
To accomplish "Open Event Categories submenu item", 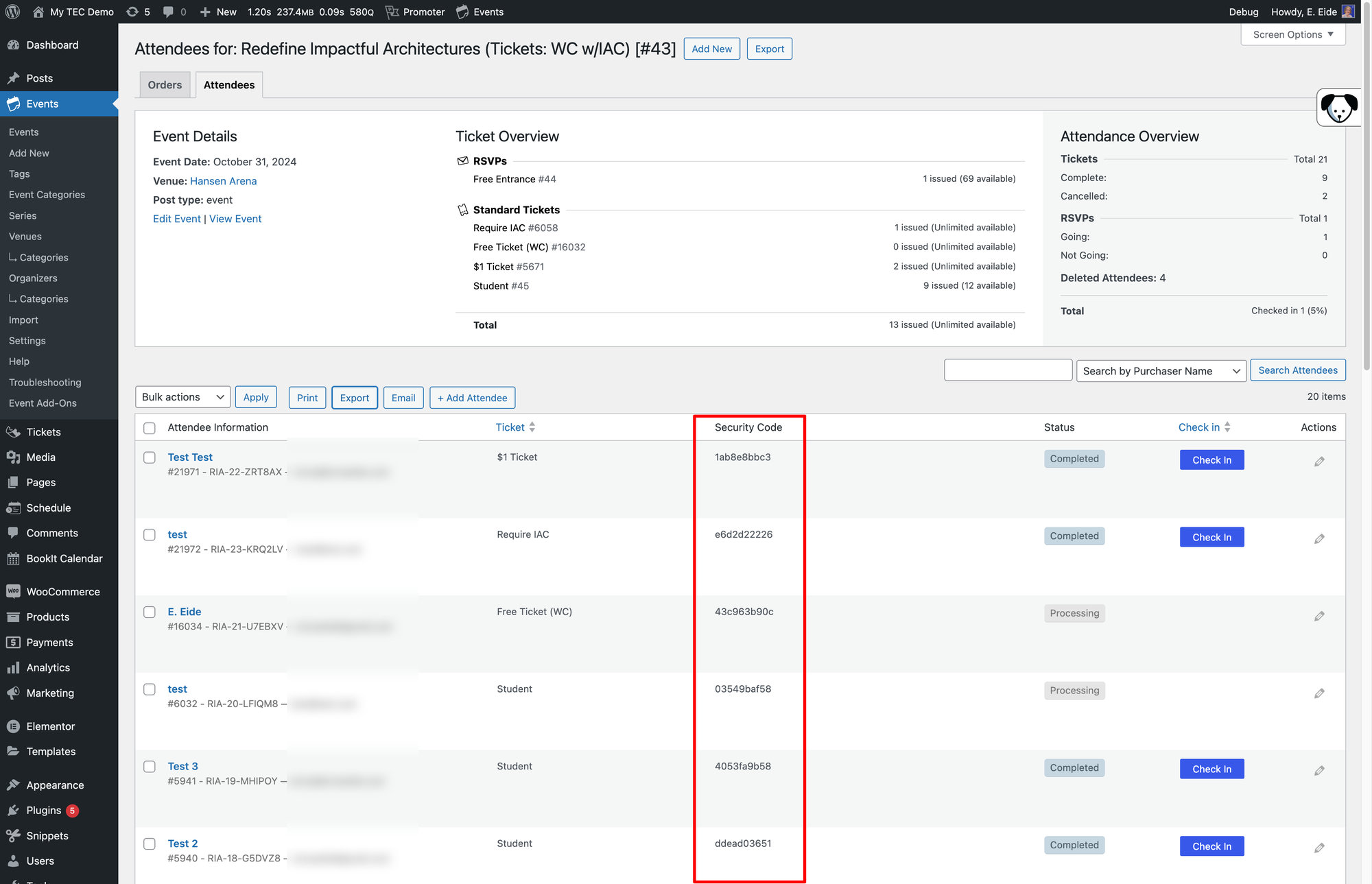I will coord(47,195).
